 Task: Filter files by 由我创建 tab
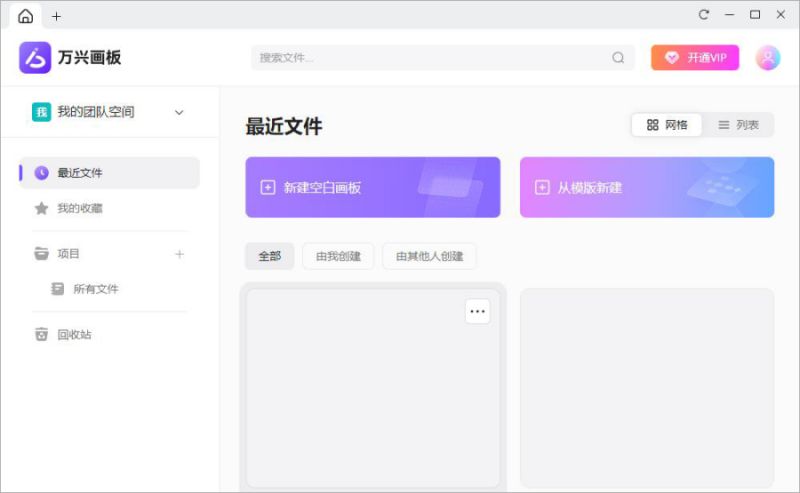coord(338,256)
